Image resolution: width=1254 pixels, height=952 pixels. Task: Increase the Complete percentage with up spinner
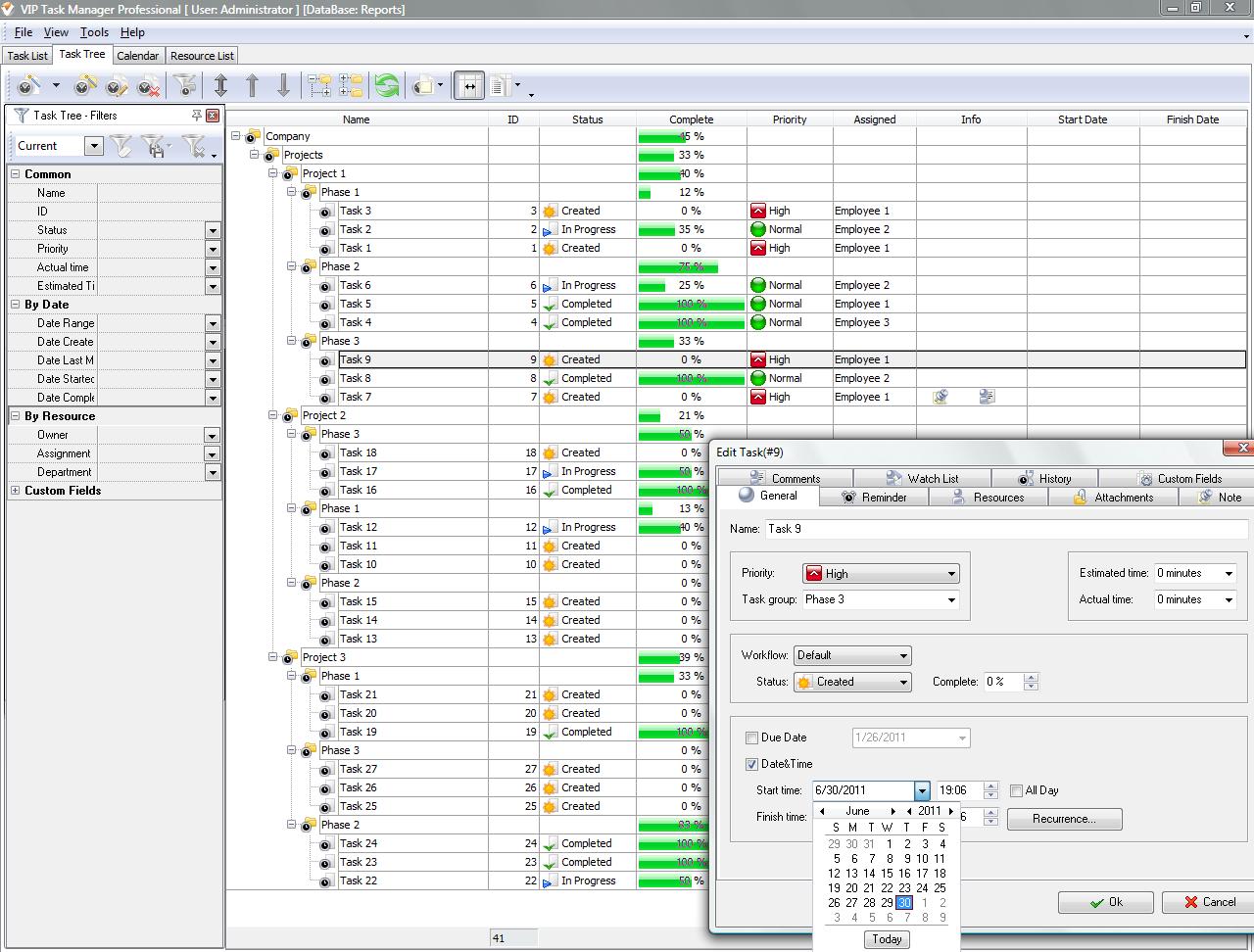[x=1031, y=677]
